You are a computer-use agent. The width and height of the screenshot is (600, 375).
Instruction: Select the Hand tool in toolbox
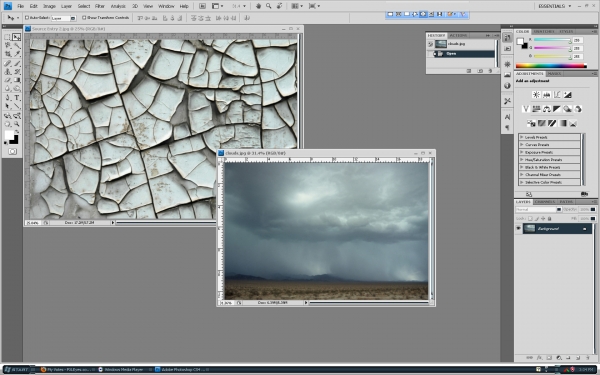(7, 124)
